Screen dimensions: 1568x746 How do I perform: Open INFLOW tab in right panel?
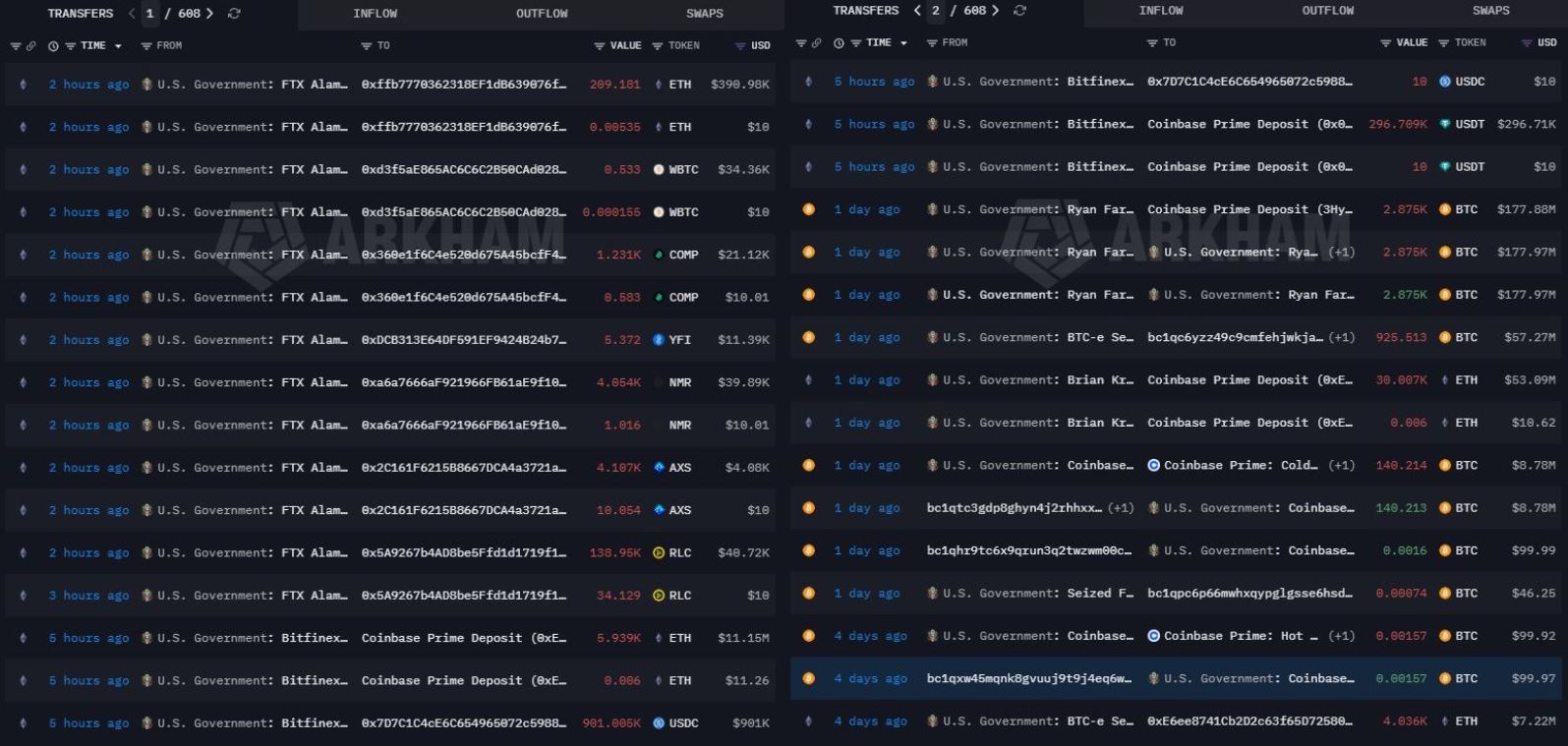pos(1161,11)
